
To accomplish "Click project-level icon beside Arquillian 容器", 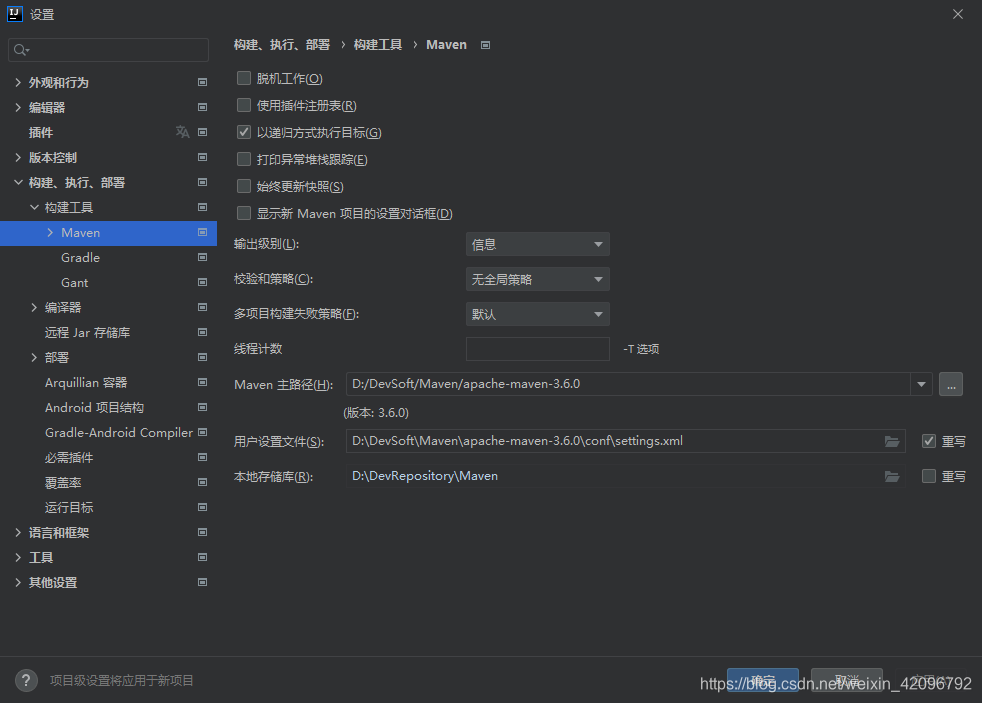I will 202,382.
